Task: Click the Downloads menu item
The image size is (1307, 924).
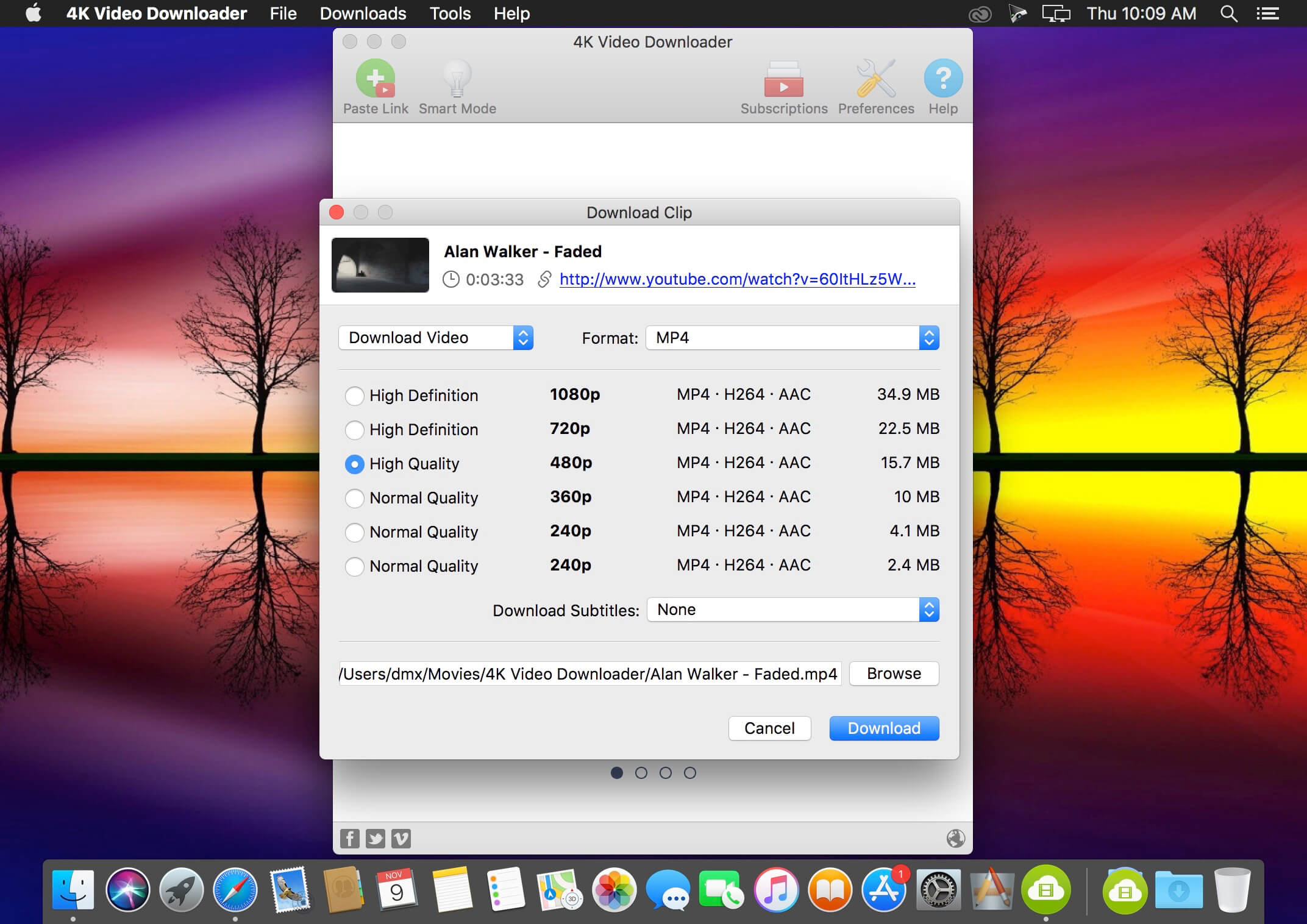Action: (362, 13)
